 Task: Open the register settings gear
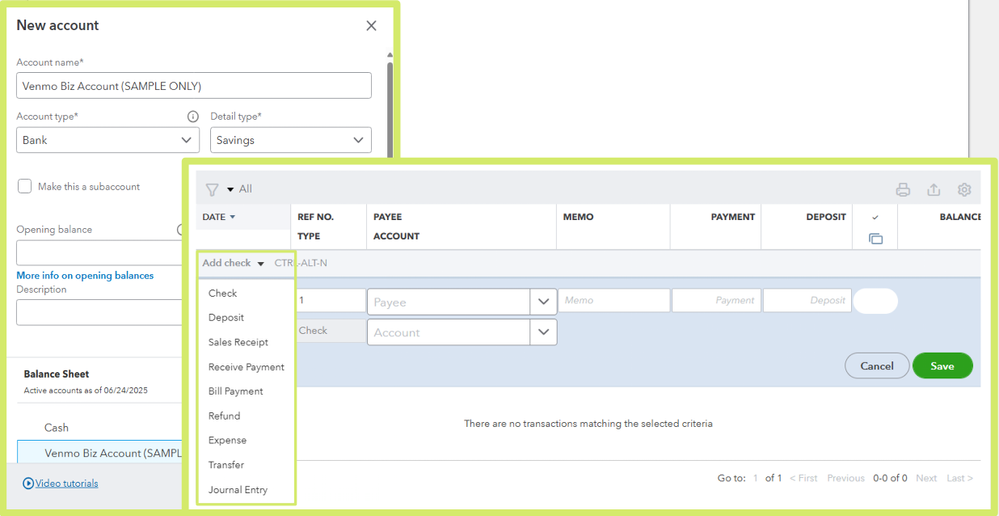tap(964, 189)
